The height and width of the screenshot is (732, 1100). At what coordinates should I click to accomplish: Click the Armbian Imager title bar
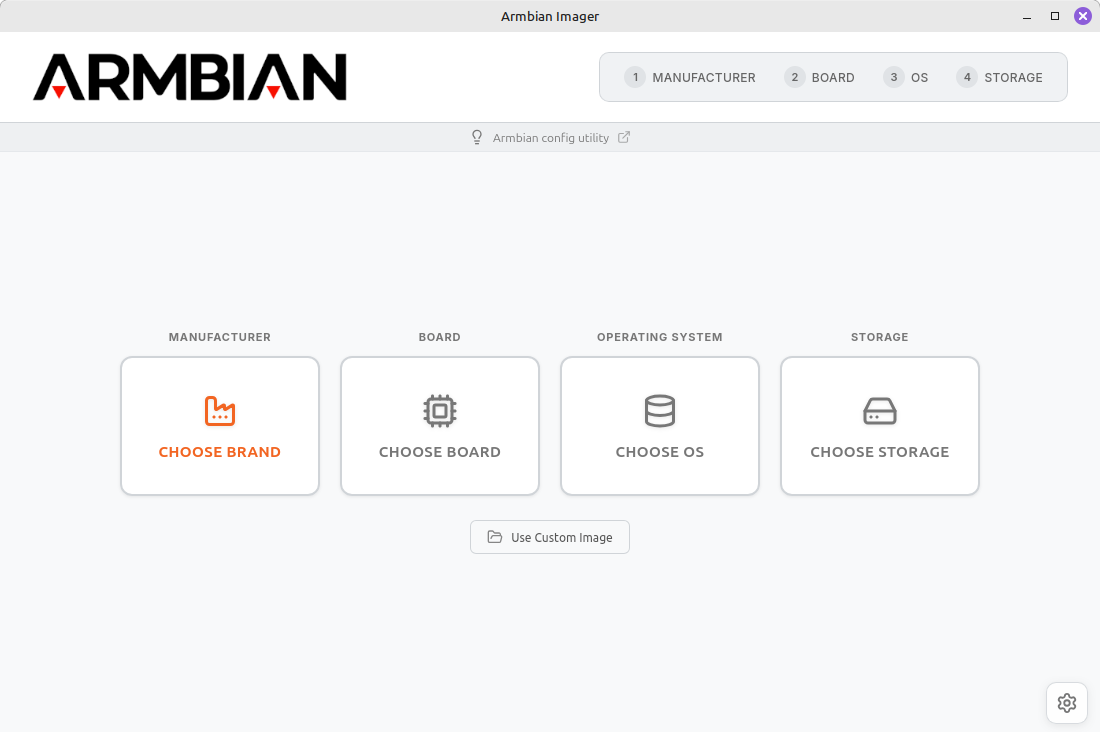[x=550, y=16]
